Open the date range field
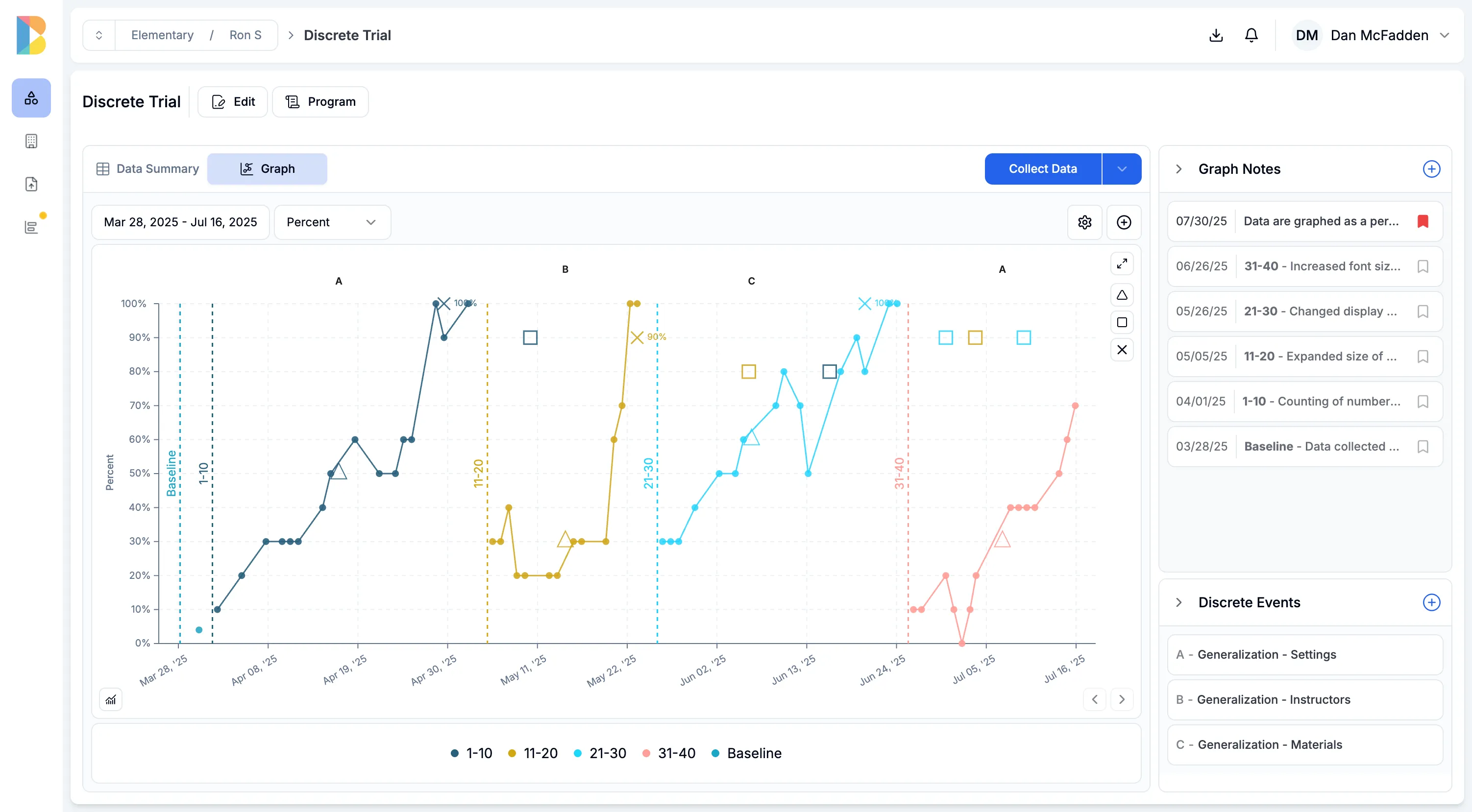Image resolution: width=1472 pixels, height=812 pixels. click(x=181, y=222)
